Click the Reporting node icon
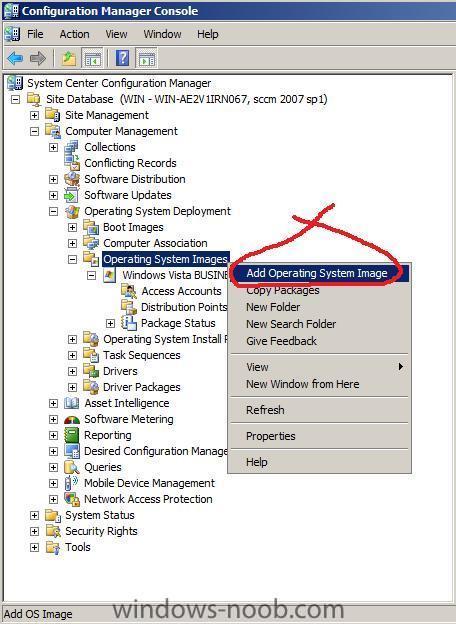This screenshot has height=624, width=456. 72,435
